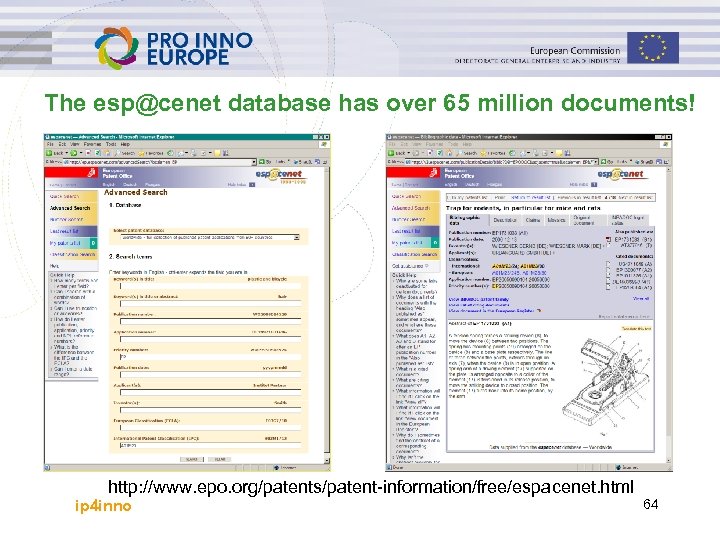This screenshot has width=720, height=540.
Task: Select Claims tab in right page
Action: point(534,220)
